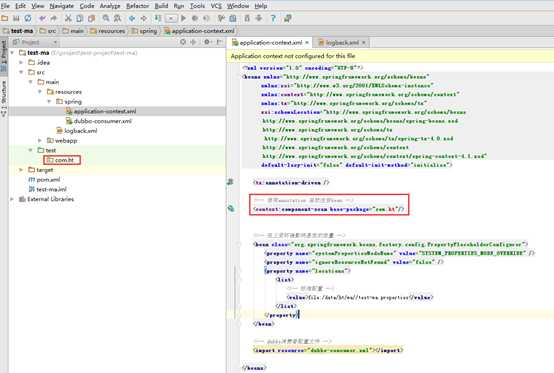This screenshot has height=373, width=554.
Task: Open the Refactor menu
Action: click(x=137, y=6)
